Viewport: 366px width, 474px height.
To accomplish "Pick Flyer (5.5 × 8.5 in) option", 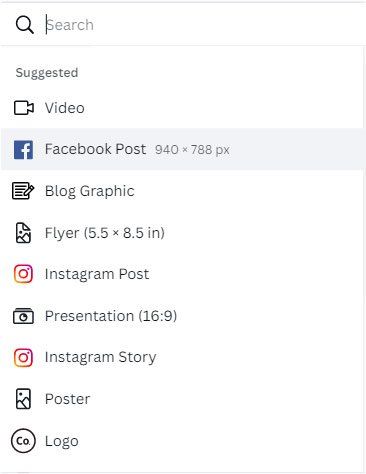I will coord(182,233).
